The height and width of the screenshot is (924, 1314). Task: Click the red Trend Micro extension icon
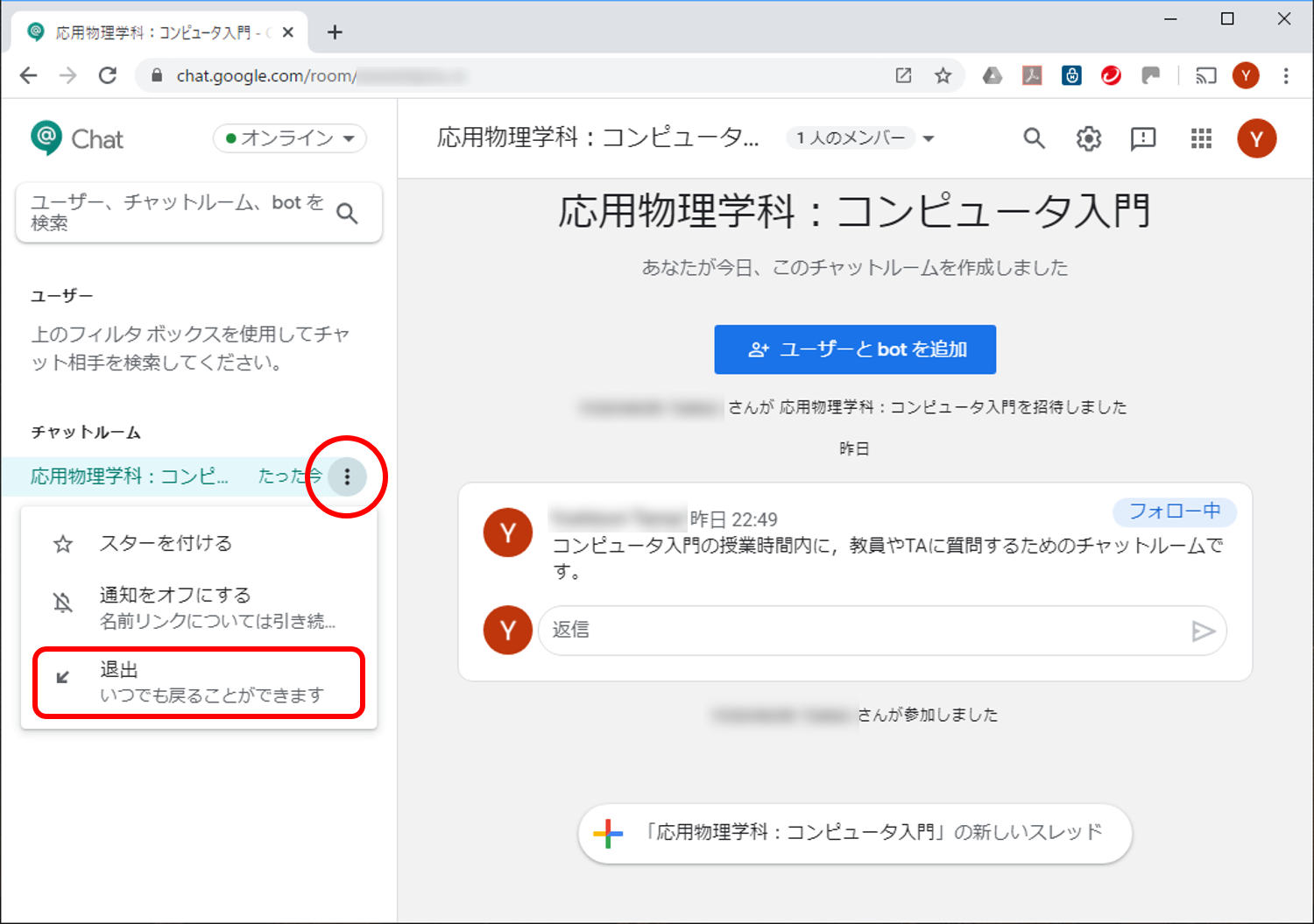tap(1111, 75)
